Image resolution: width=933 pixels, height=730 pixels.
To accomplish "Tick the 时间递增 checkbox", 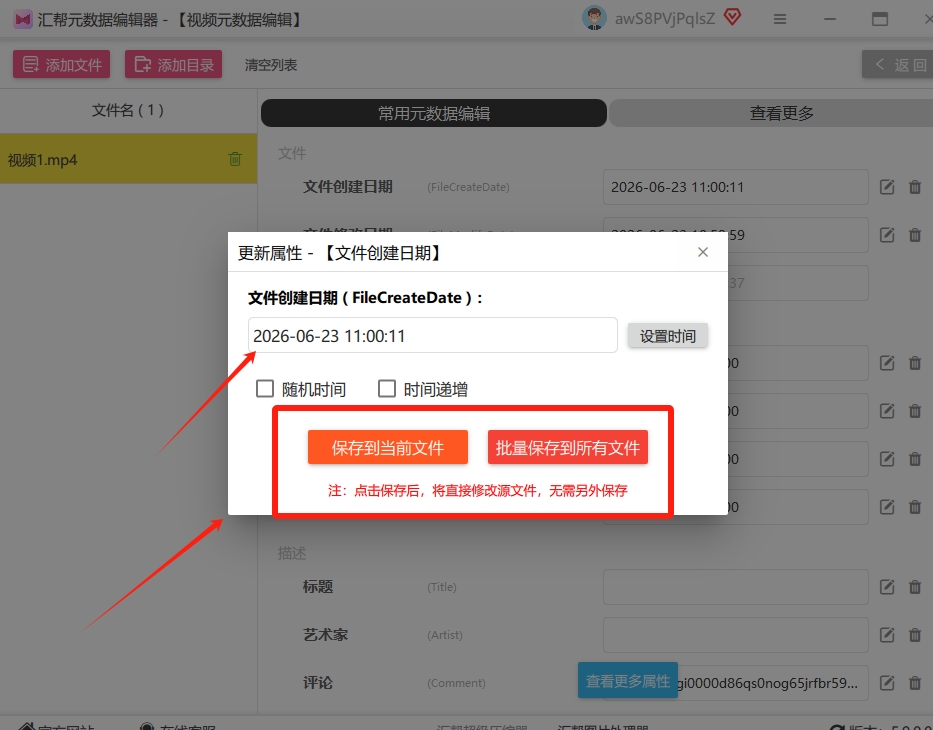I will (387, 389).
